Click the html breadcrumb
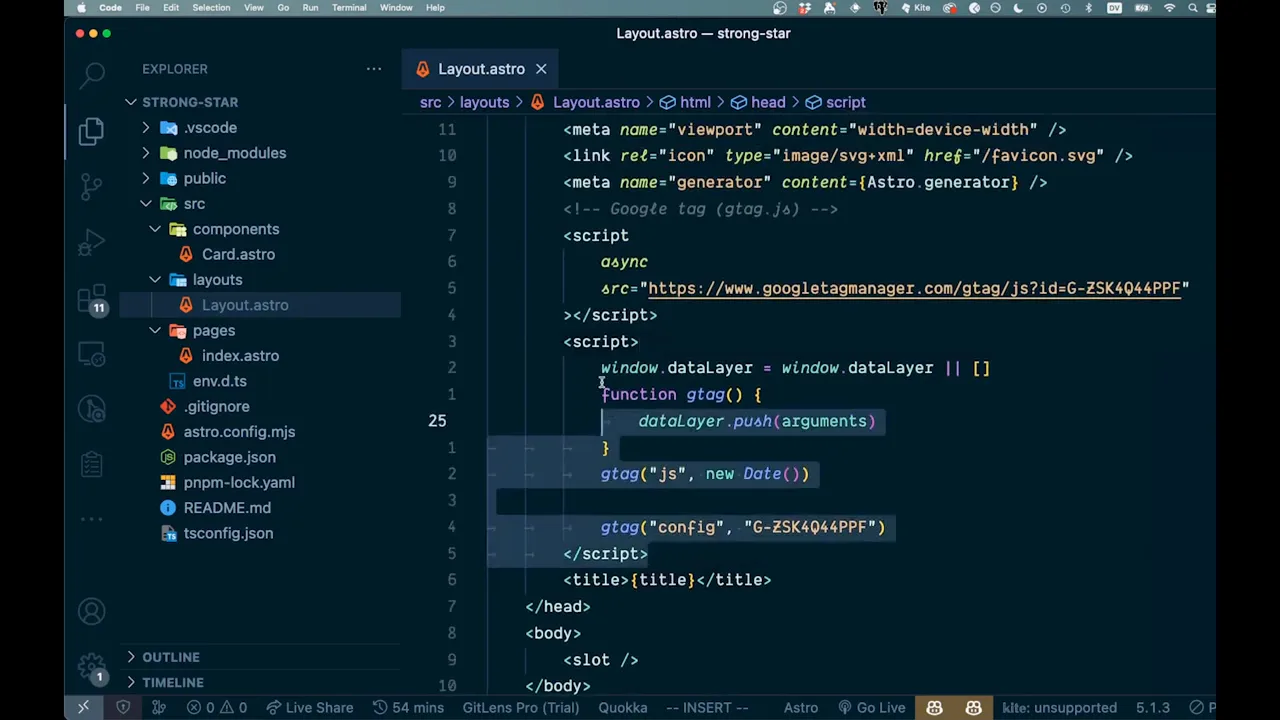The width and height of the screenshot is (1280, 720). tap(695, 102)
